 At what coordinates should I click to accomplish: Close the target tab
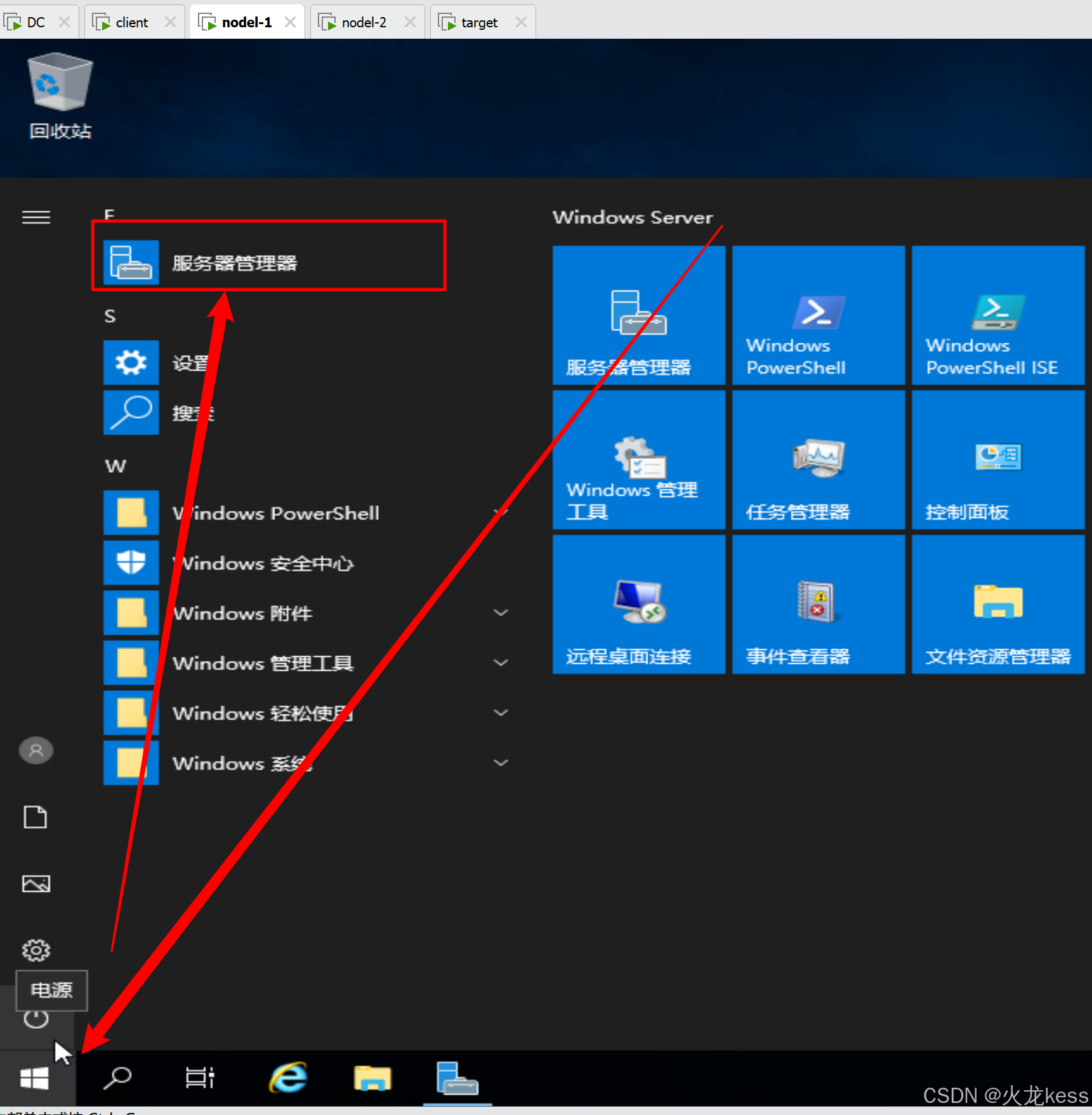(521, 22)
